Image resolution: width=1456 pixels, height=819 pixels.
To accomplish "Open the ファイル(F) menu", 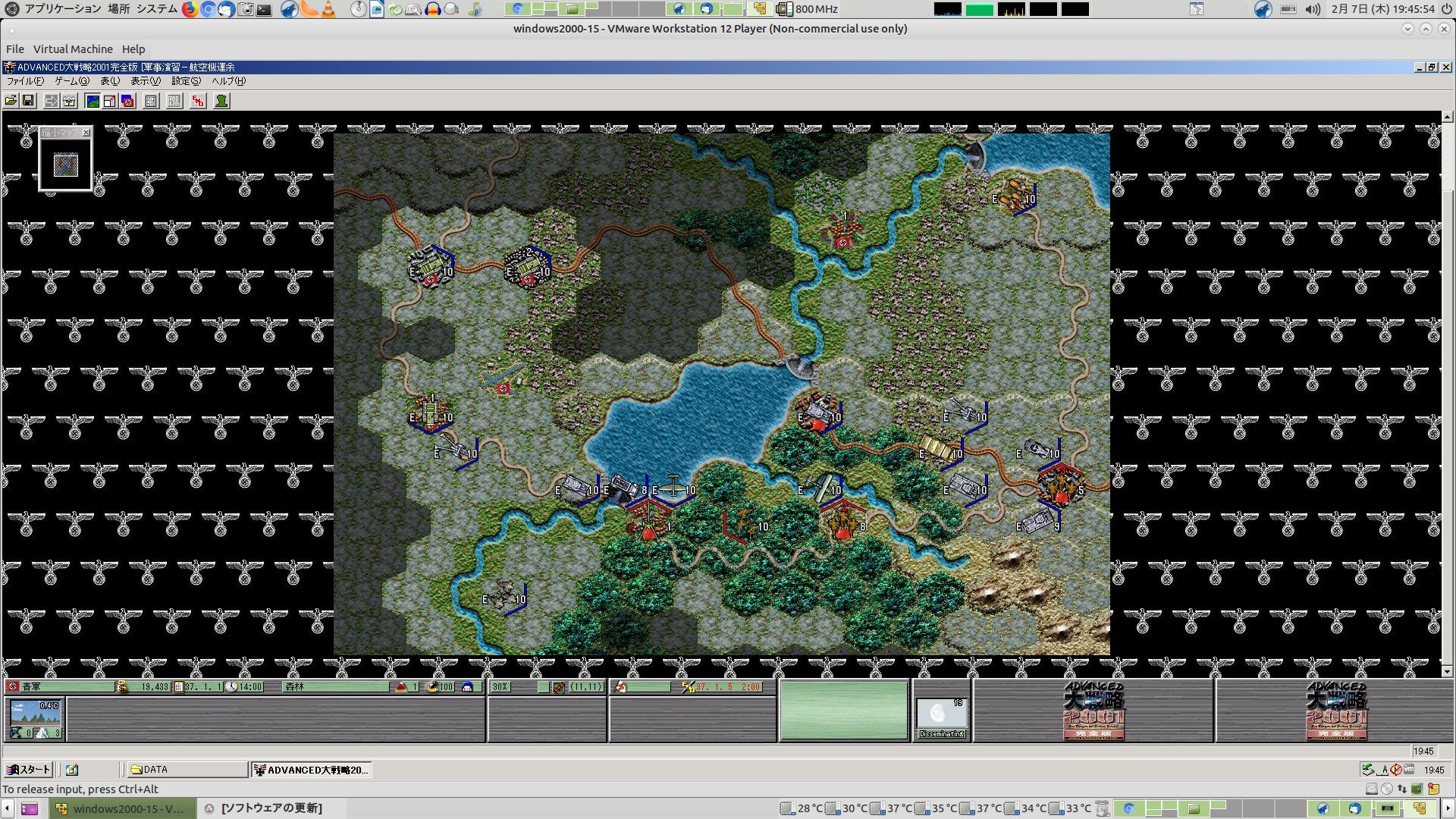I will pos(24,81).
